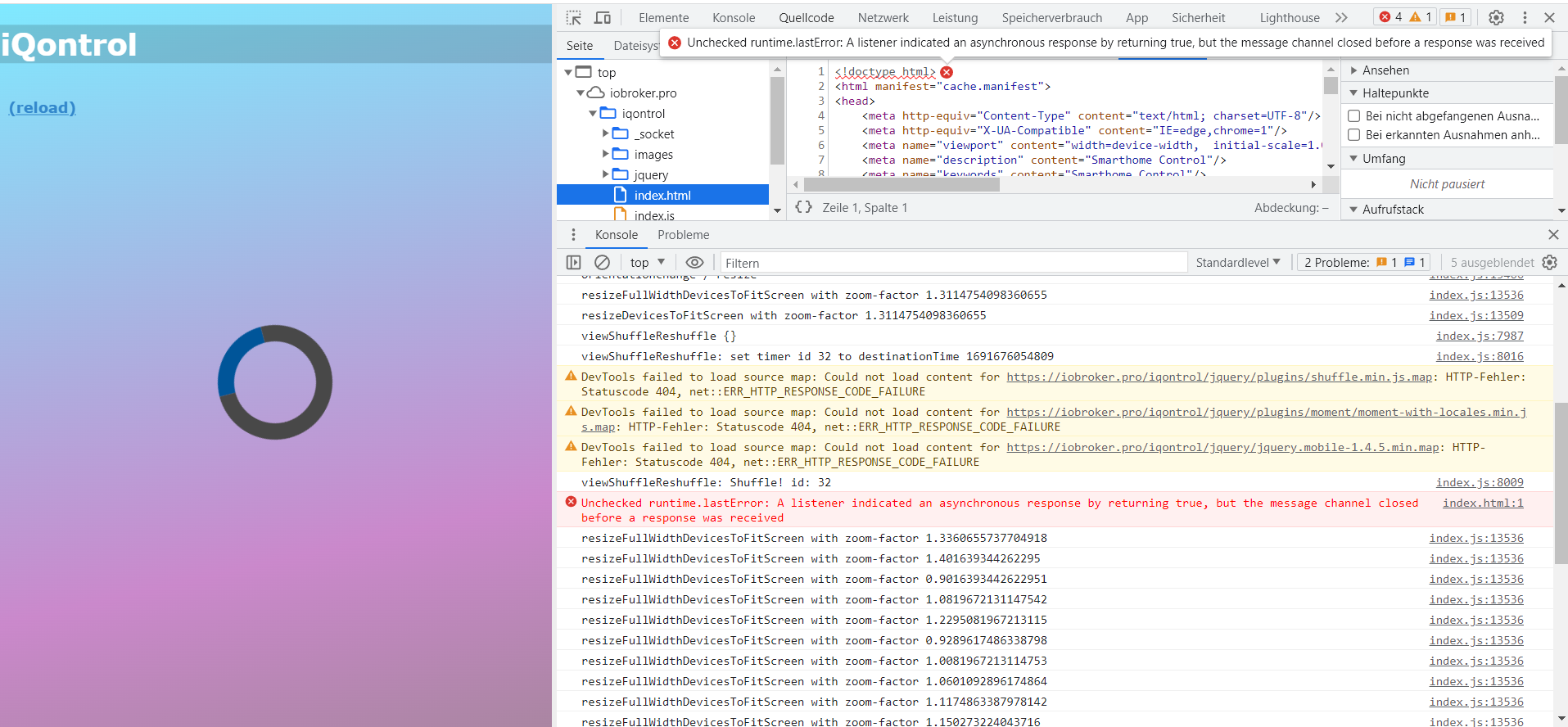Open the shuffle.min.js.map URL link
This screenshot has width=1568, height=727.
pyautogui.click(x=1219, y=377)
